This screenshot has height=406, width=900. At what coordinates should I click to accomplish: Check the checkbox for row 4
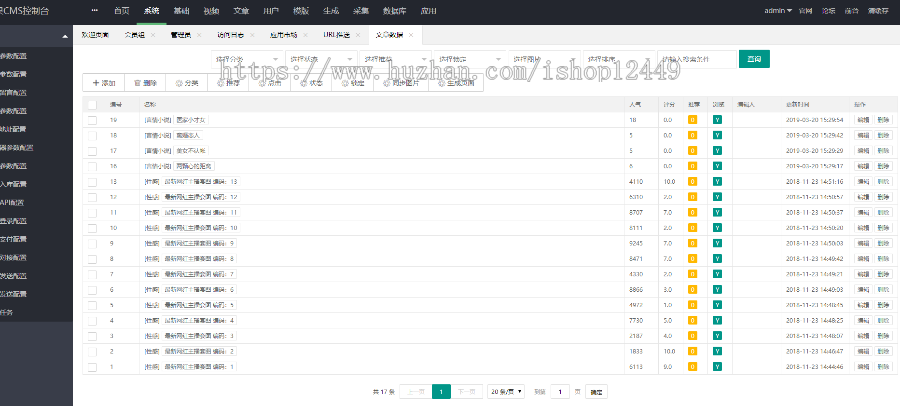pyautogui.click(x=92, y=320)
